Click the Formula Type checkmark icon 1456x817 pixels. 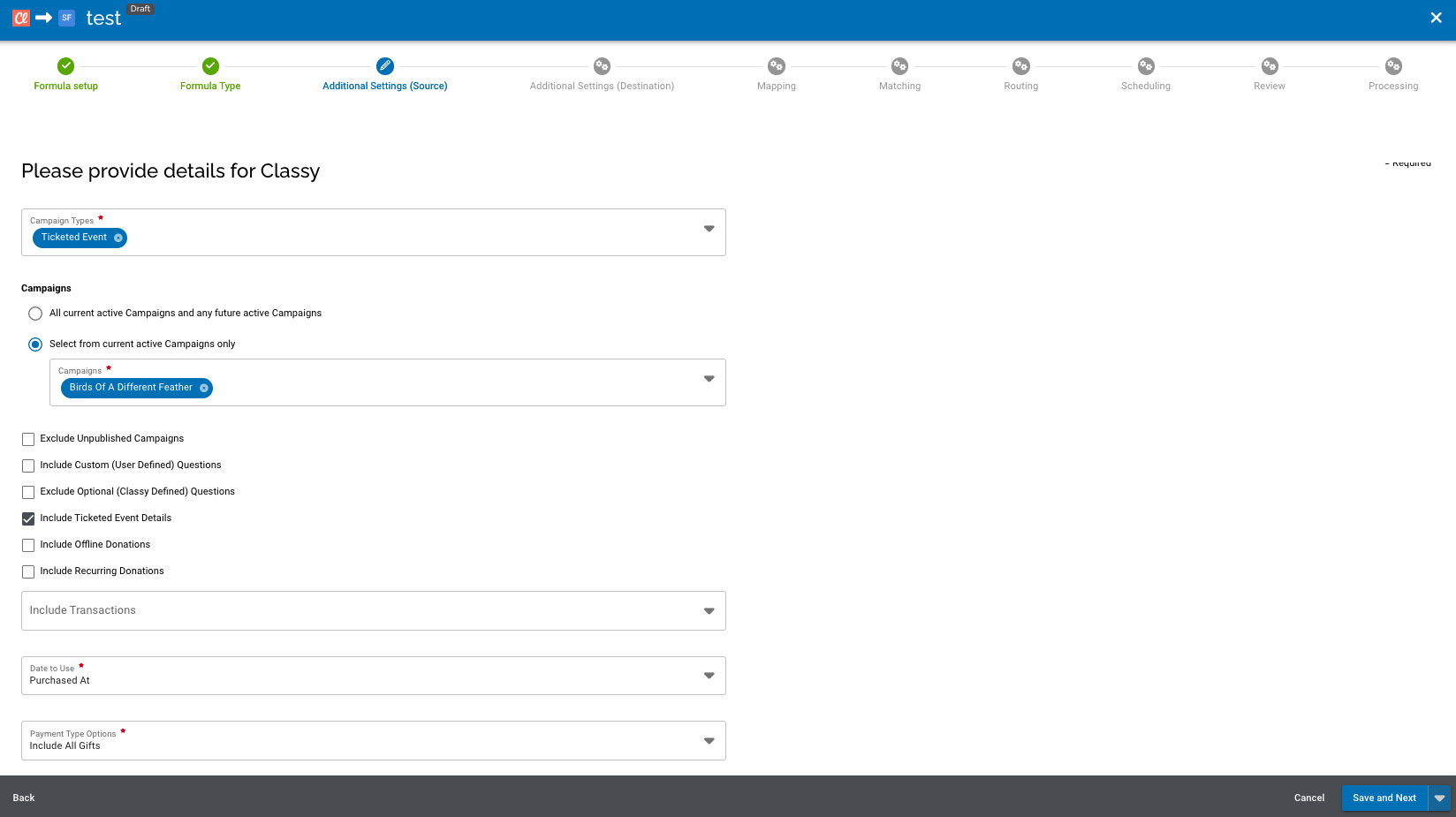coord(209,65)
